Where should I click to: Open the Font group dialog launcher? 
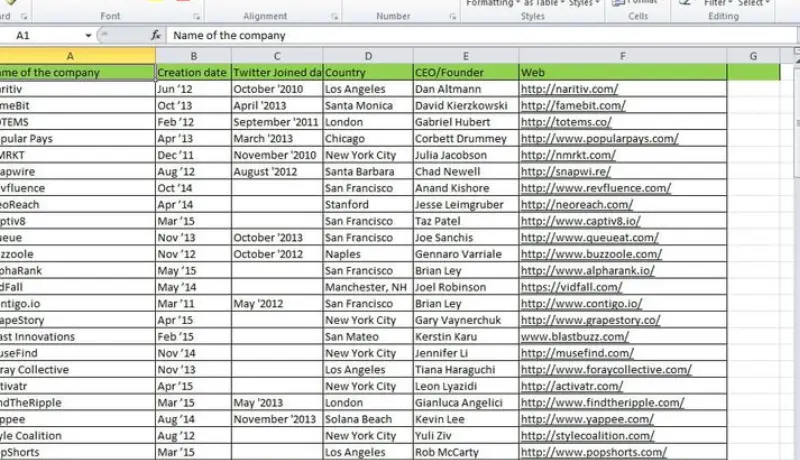[196, 17]
